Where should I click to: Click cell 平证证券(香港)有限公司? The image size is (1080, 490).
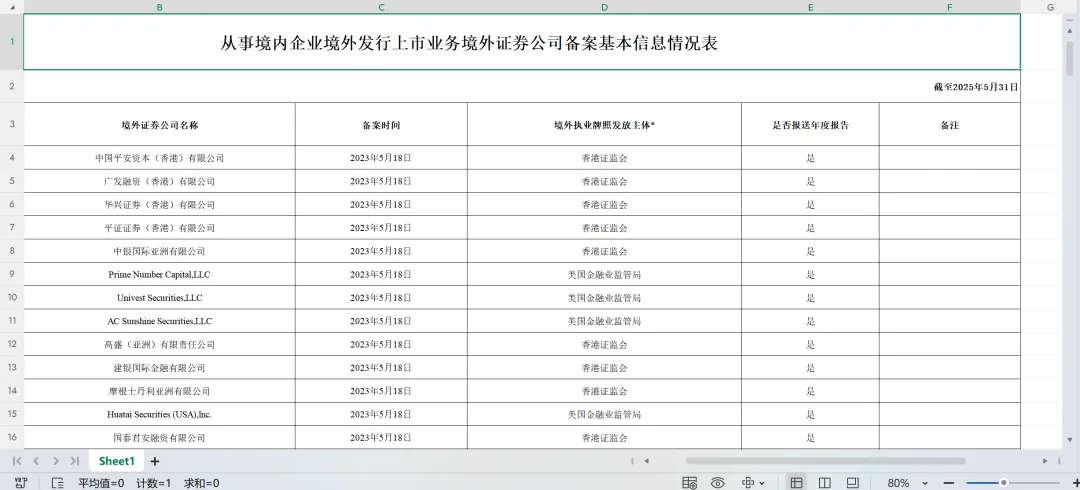click(159, 228)
